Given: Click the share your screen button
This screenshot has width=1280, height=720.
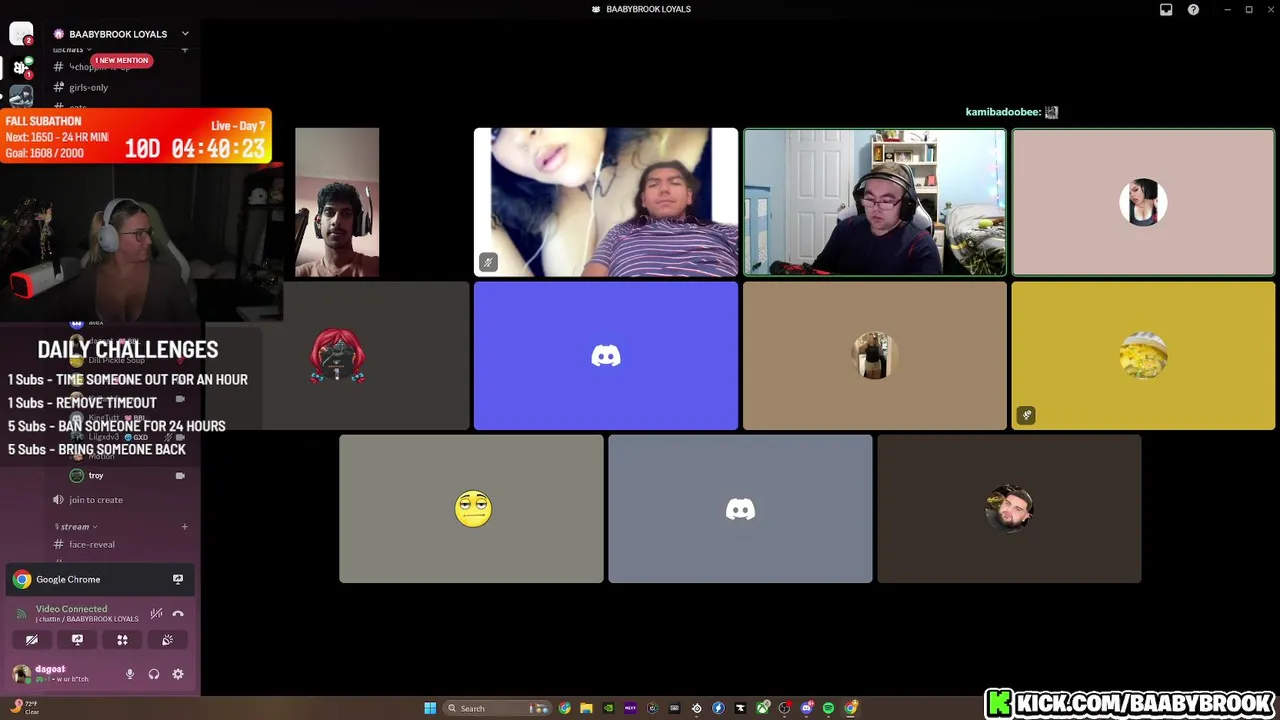Looking at the screenshot, I should [x=77, y=640].
